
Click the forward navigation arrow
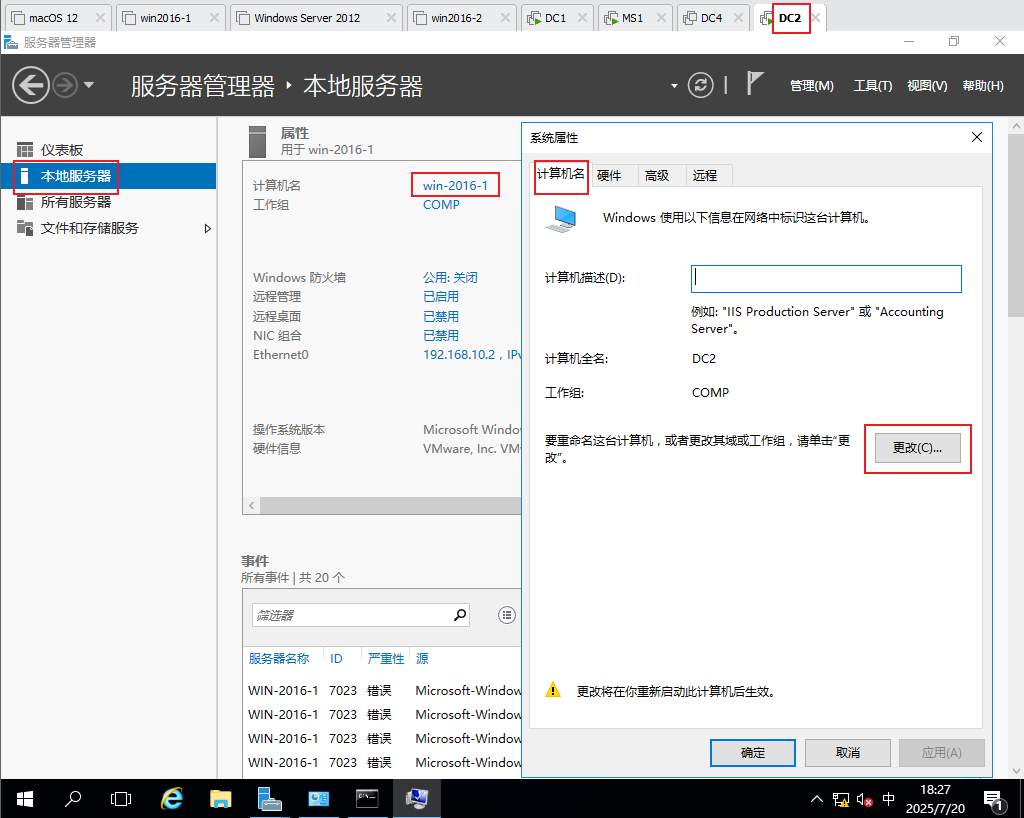(x=65, y=85)
